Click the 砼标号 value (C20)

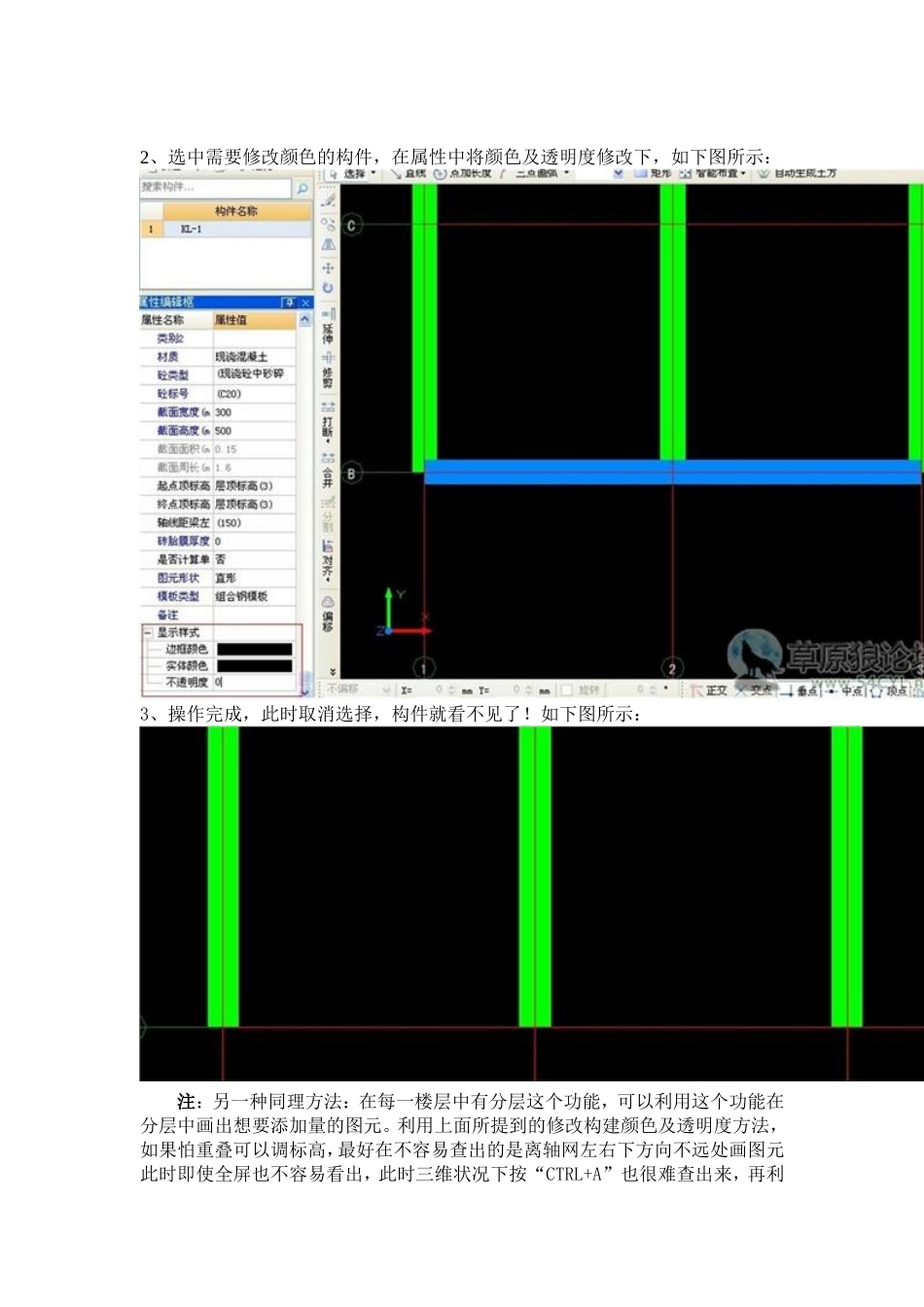(x=254, y=394)
